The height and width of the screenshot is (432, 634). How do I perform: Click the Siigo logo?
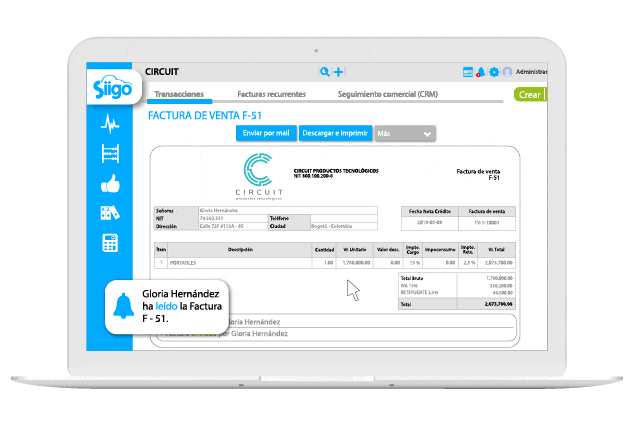point(113,88)
